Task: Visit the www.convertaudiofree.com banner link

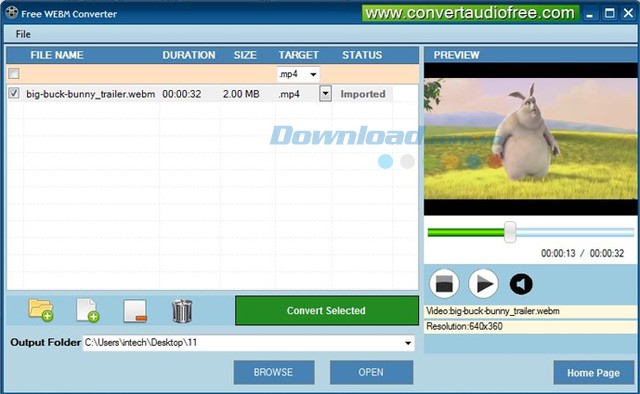Action: pos(470,13)
